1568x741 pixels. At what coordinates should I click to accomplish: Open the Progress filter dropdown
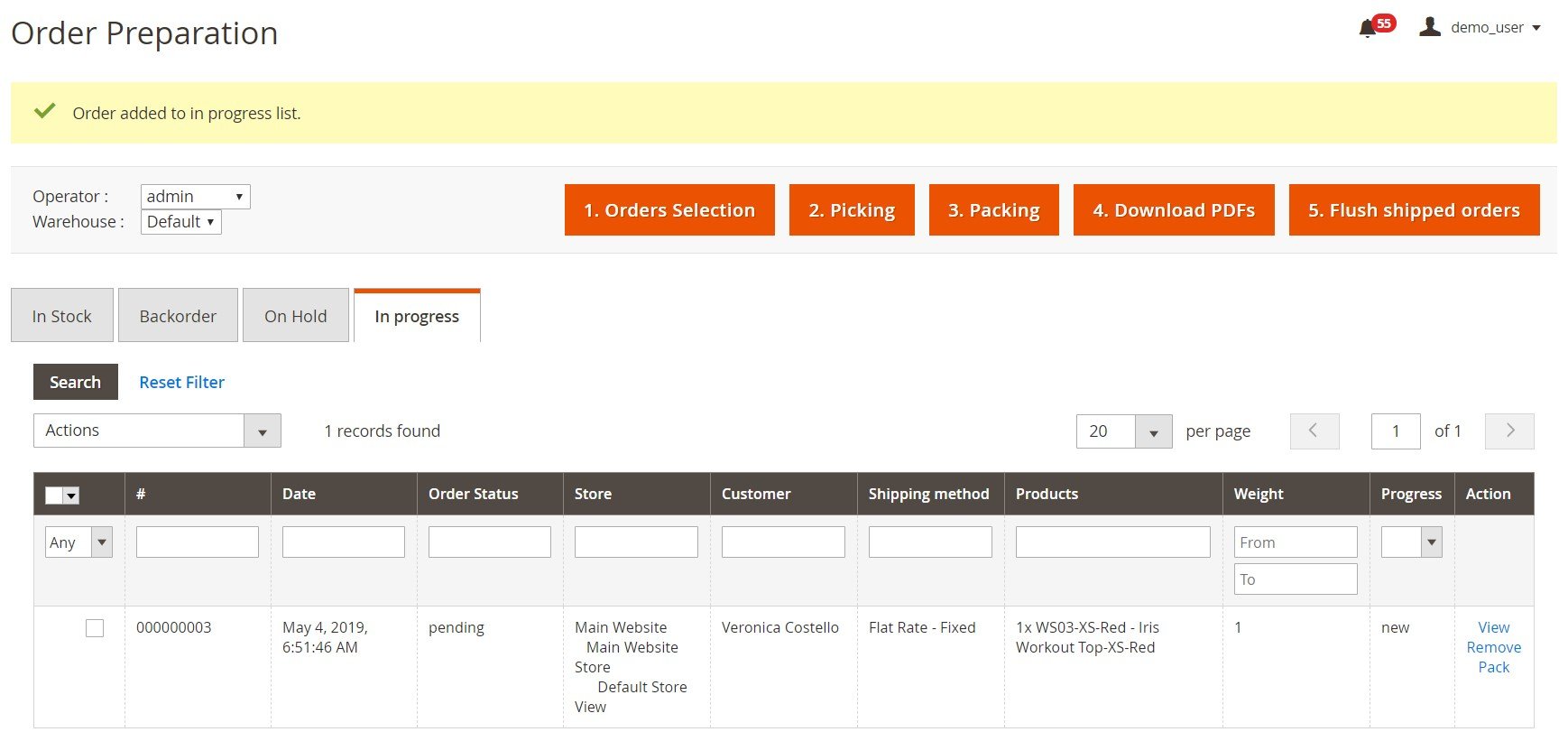[1411, 542]
